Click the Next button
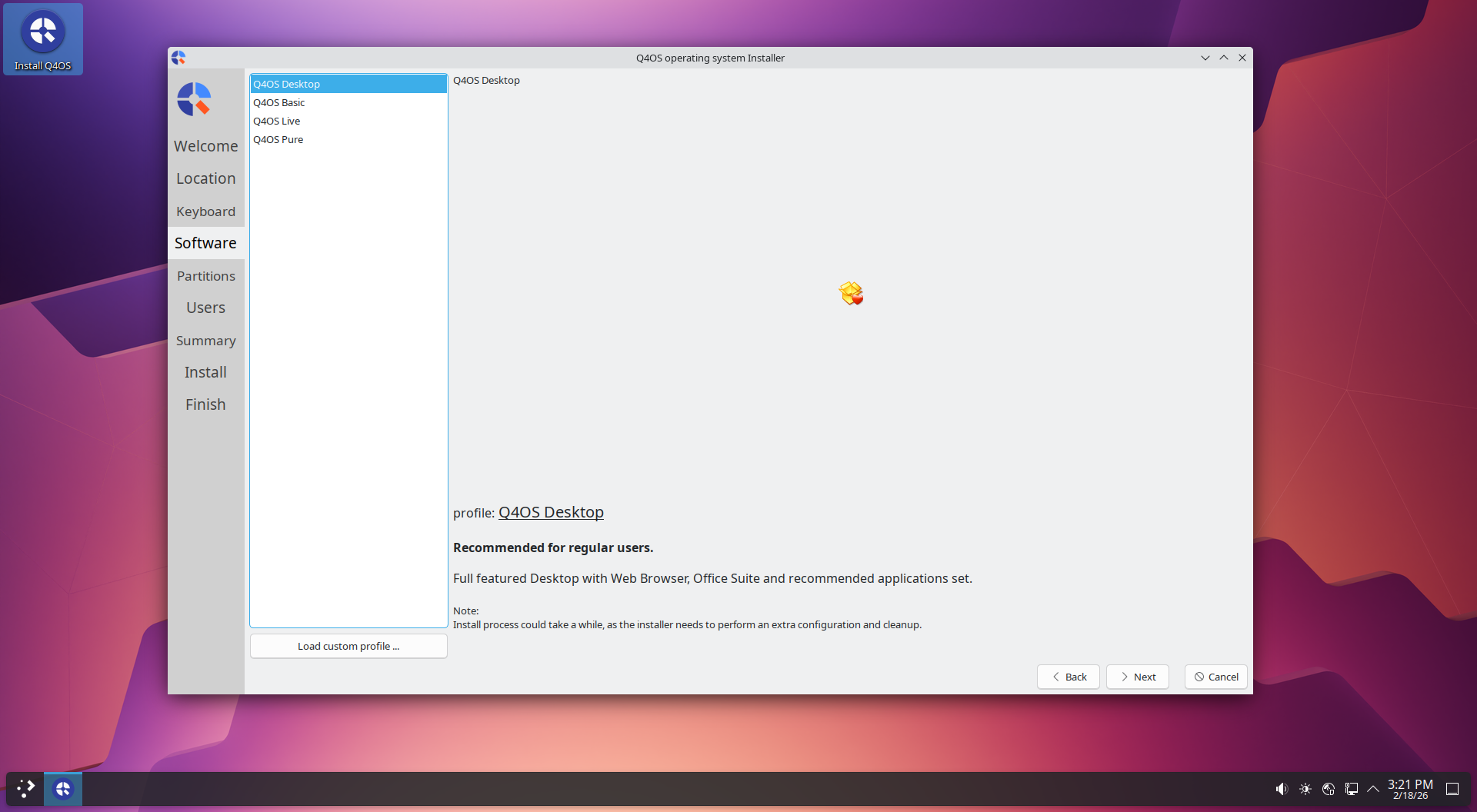 point(1138,677)
